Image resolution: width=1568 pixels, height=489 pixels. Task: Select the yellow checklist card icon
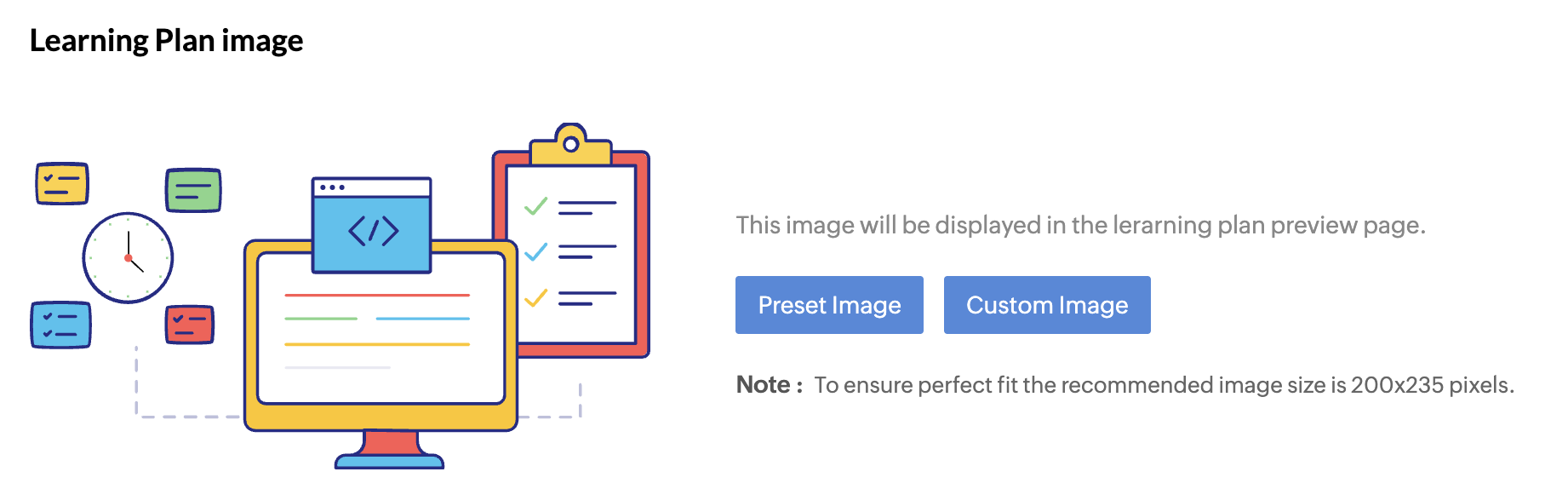tap(62, 183)
